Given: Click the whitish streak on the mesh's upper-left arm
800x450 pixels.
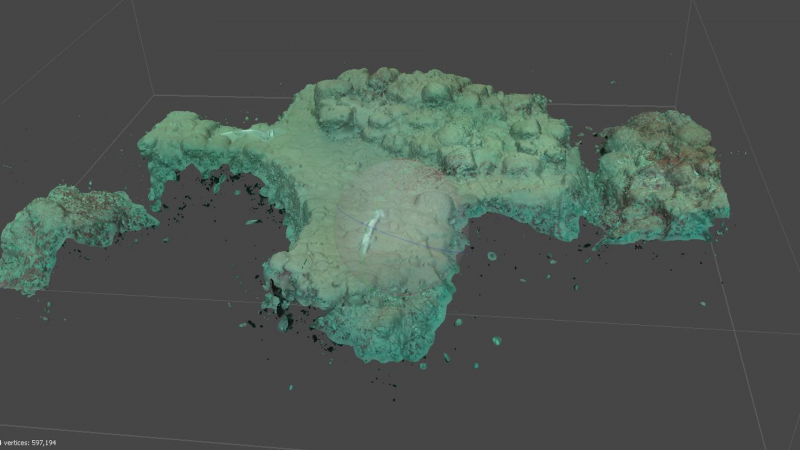Looking at the screenshot, I should point(245,132).
